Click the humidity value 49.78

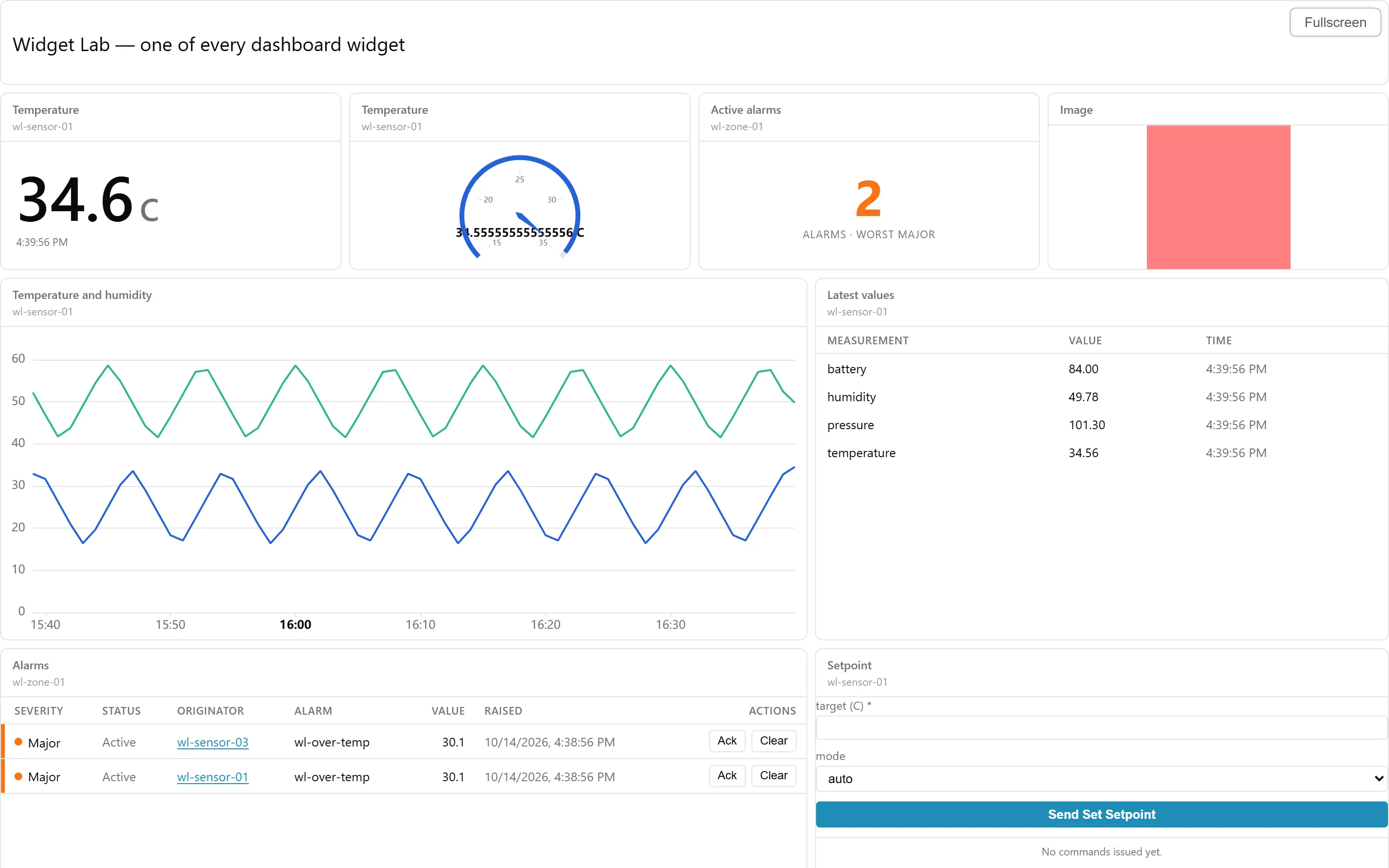pyautogui.click(x=1083, y=397)
